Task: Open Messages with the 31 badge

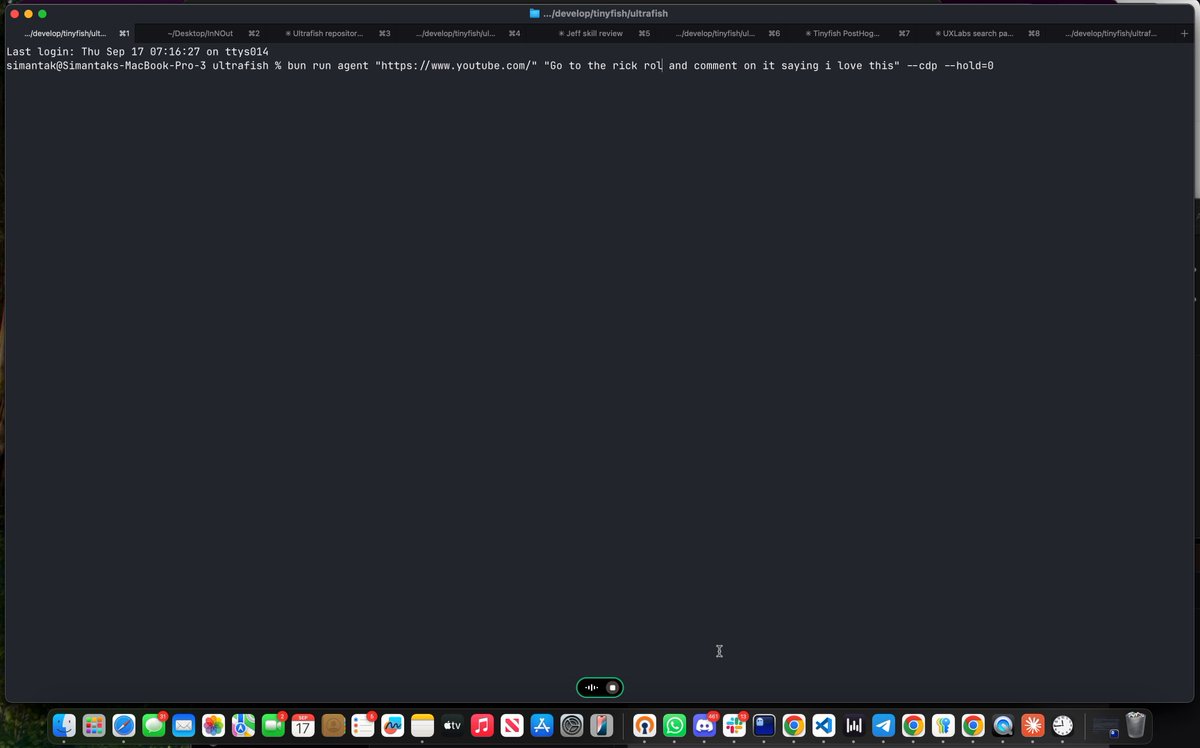Action: [x=154, y=725]
